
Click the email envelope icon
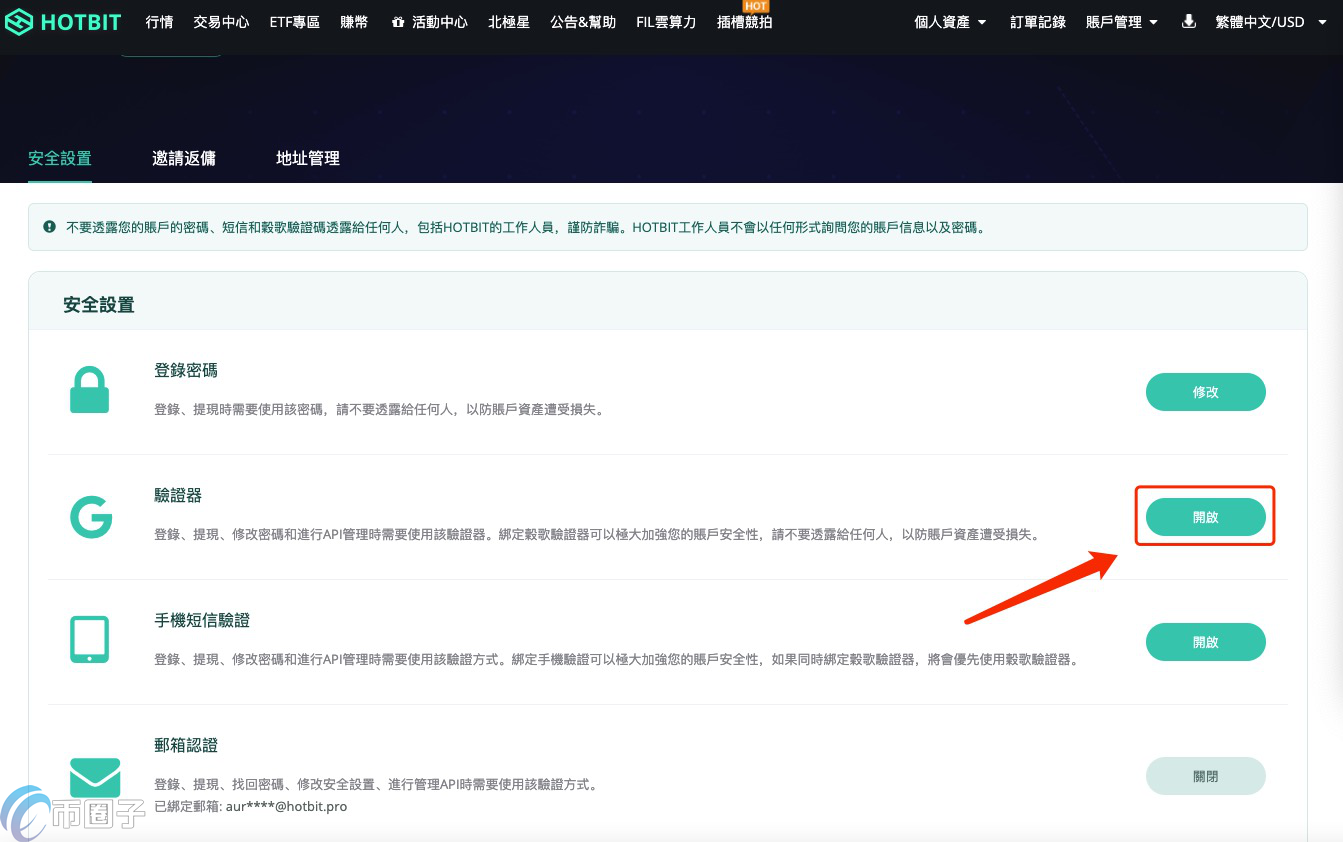pos(94,777)
